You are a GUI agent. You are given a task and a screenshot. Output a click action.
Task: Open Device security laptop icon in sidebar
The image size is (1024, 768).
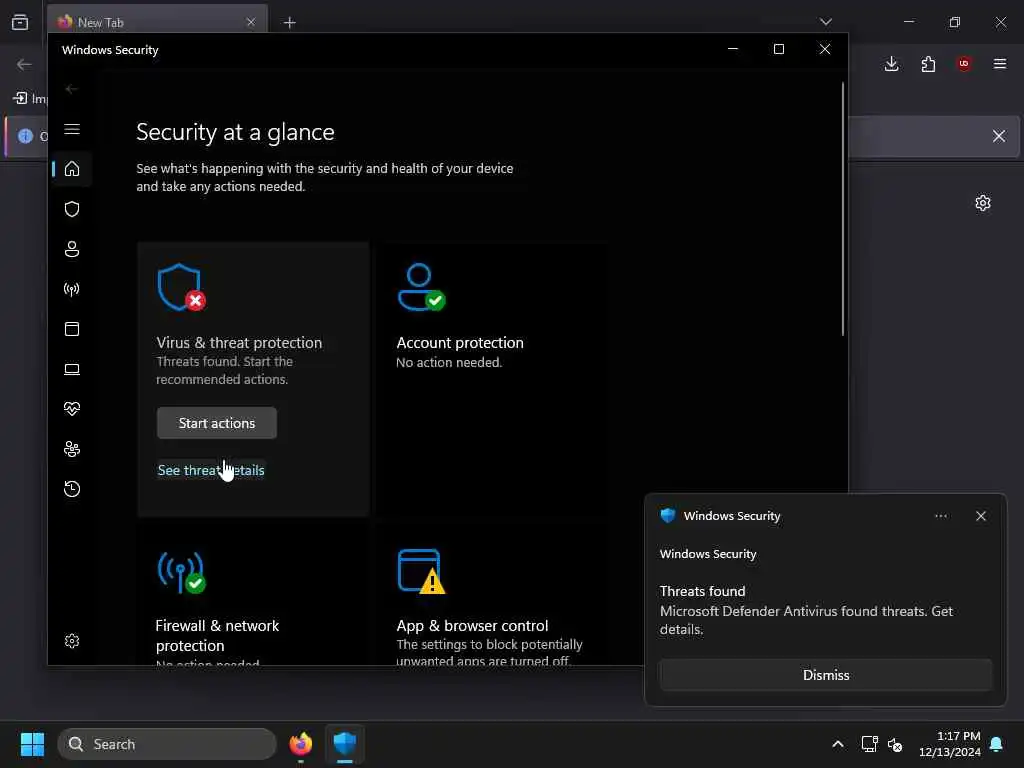pyautogui.click(x=72, y=370)
